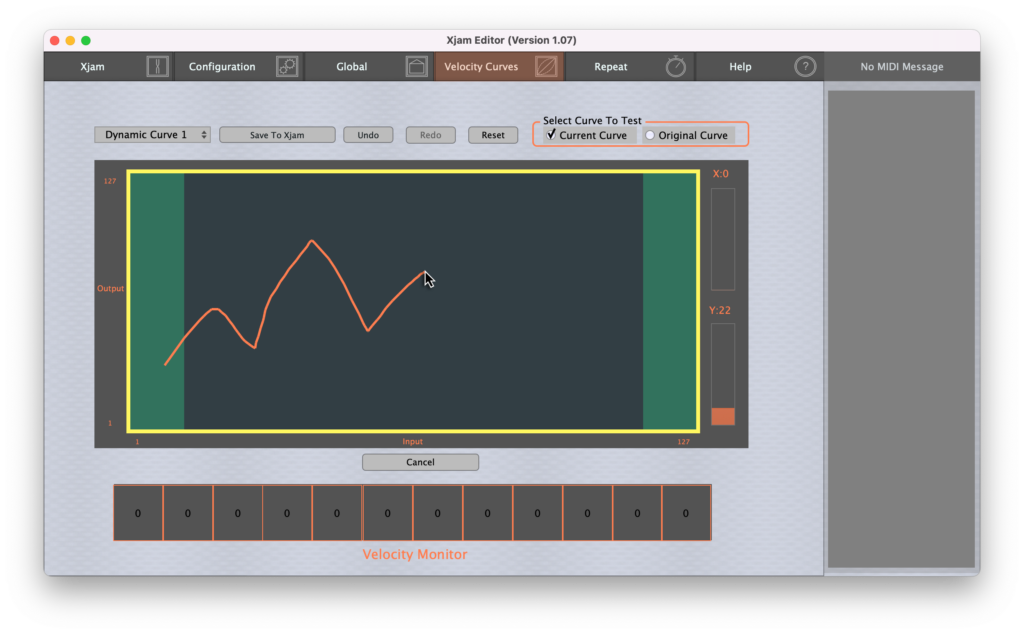Click the Help question mark icon
1024x634 pixels.
[805, 67]
